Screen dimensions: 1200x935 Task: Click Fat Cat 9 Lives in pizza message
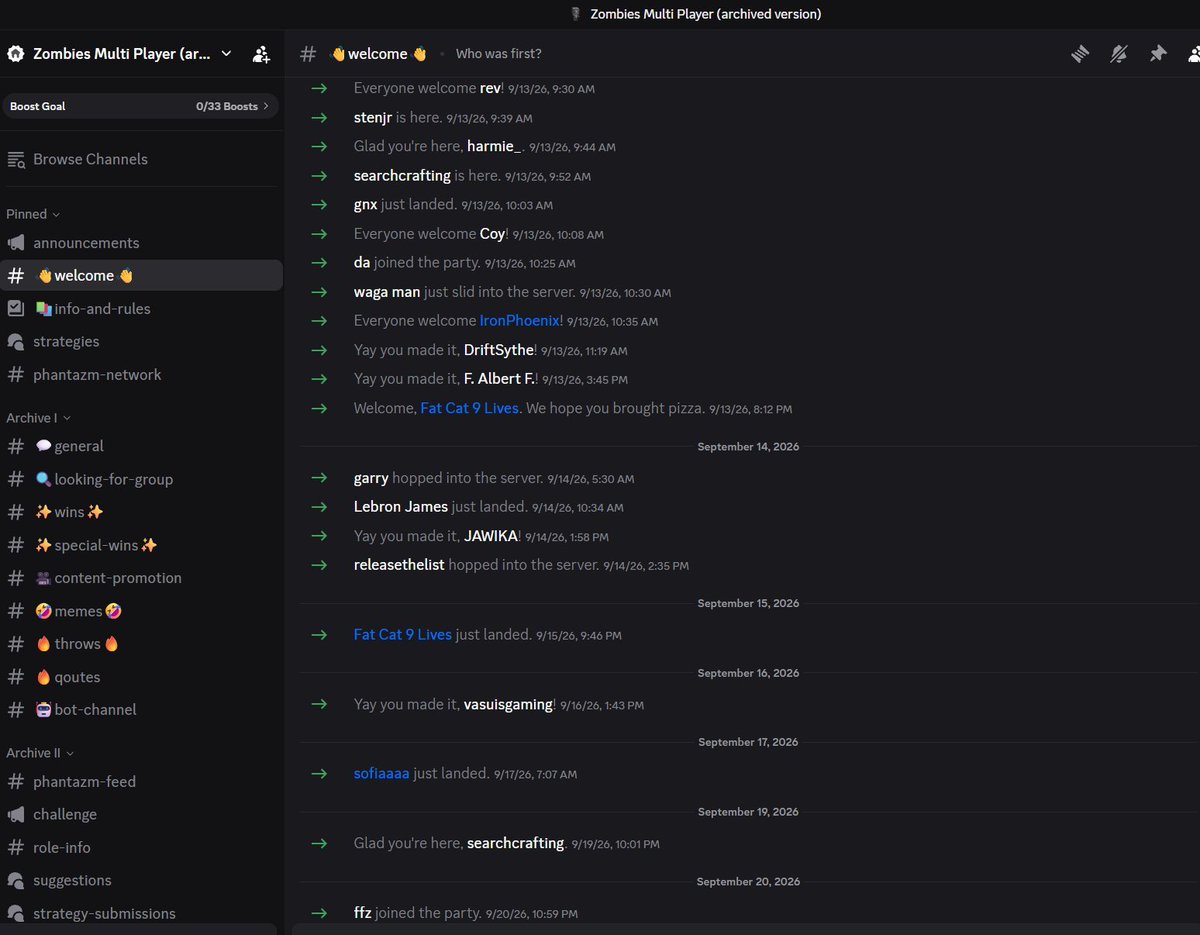tap(469, 408)
